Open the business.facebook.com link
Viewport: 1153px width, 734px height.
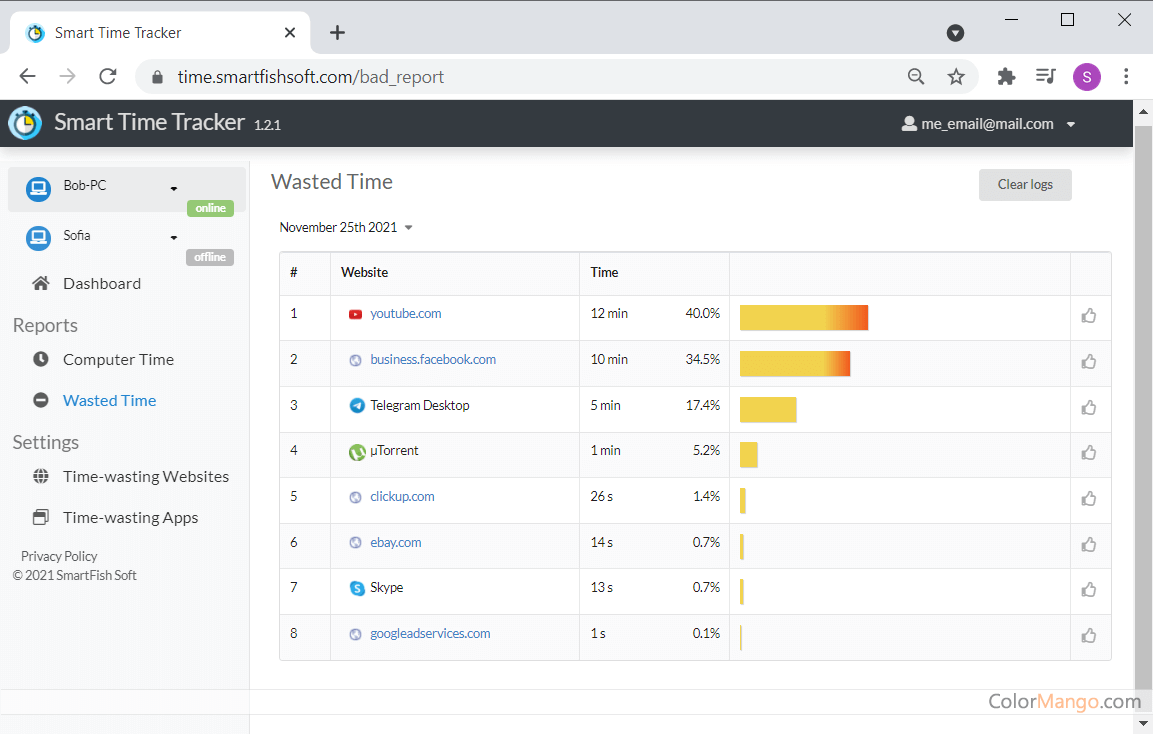[x=432, y=359]
